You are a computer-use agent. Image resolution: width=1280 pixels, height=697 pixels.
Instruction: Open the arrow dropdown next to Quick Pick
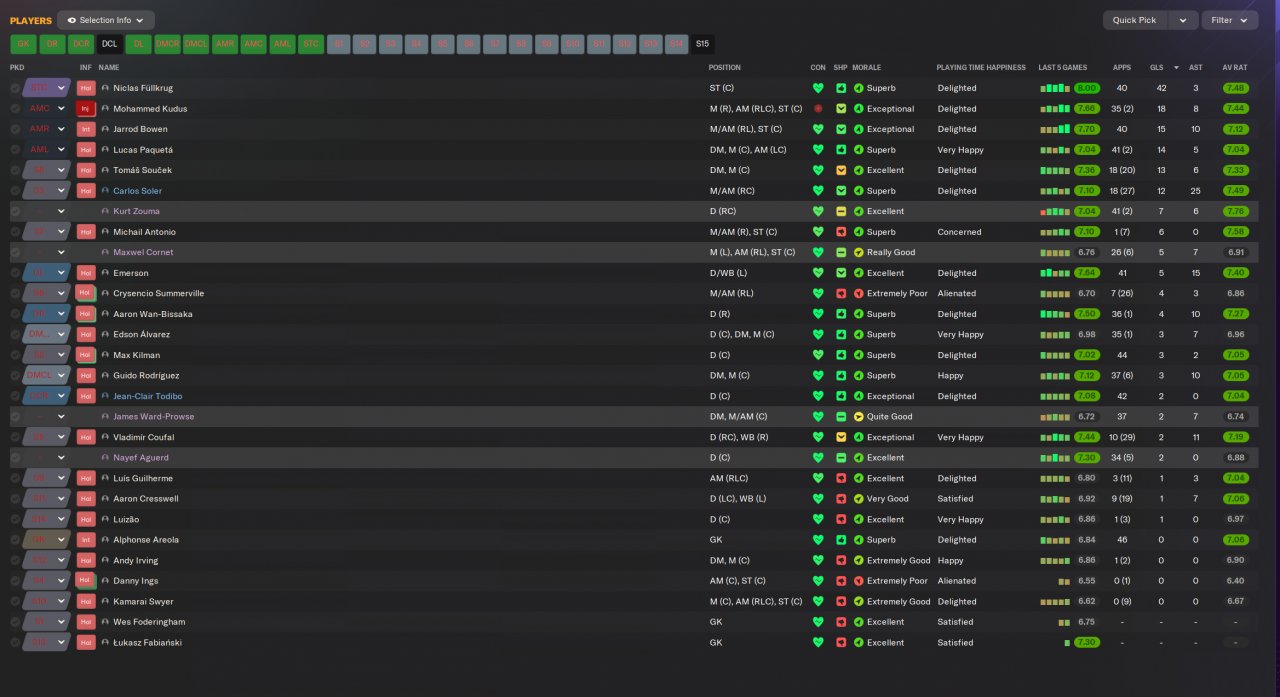(x=1183, y=20)
